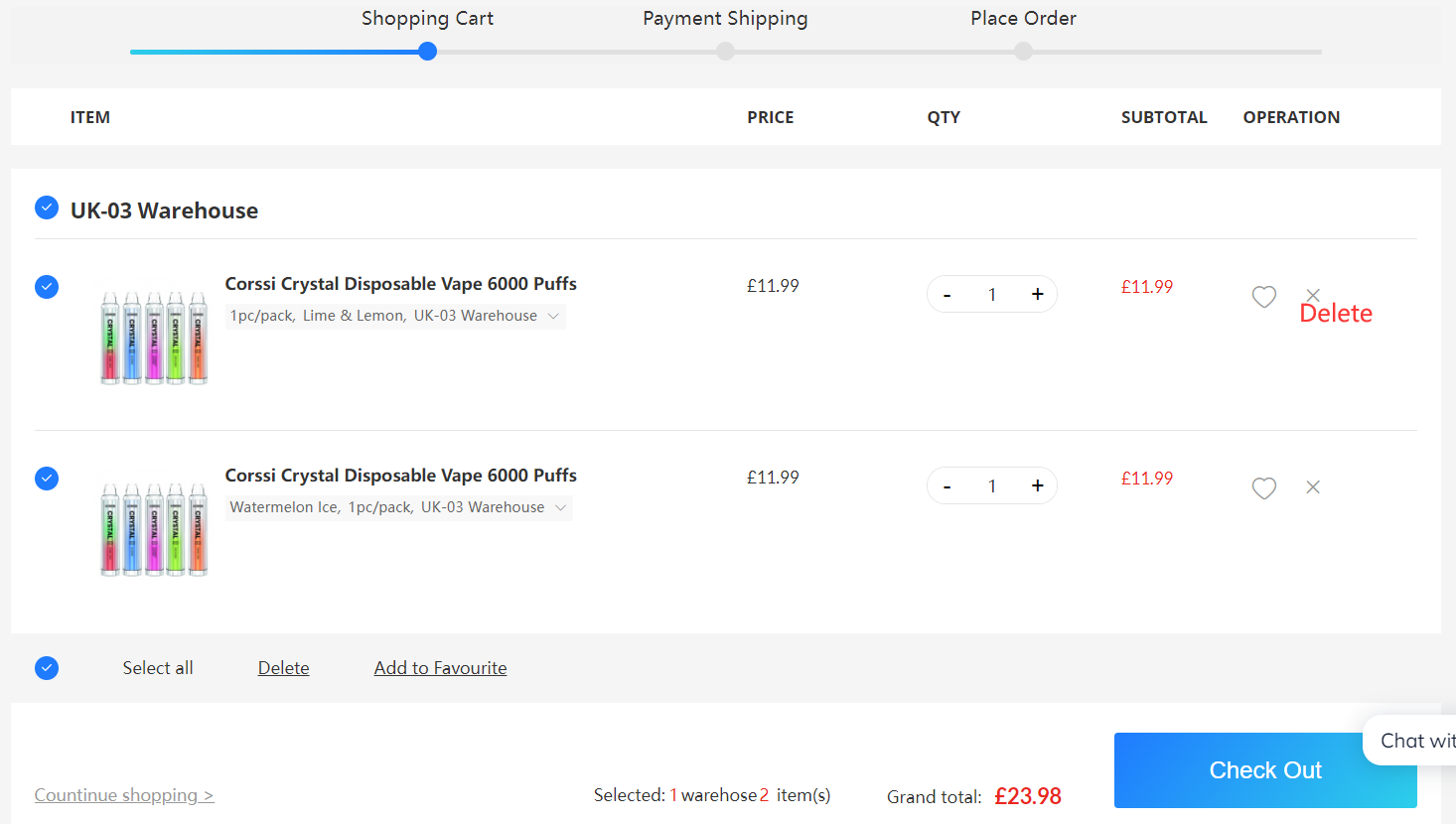Click Countinue shopping link
The height and width of the screenshot is (824, 1456).
click(124, 795)
